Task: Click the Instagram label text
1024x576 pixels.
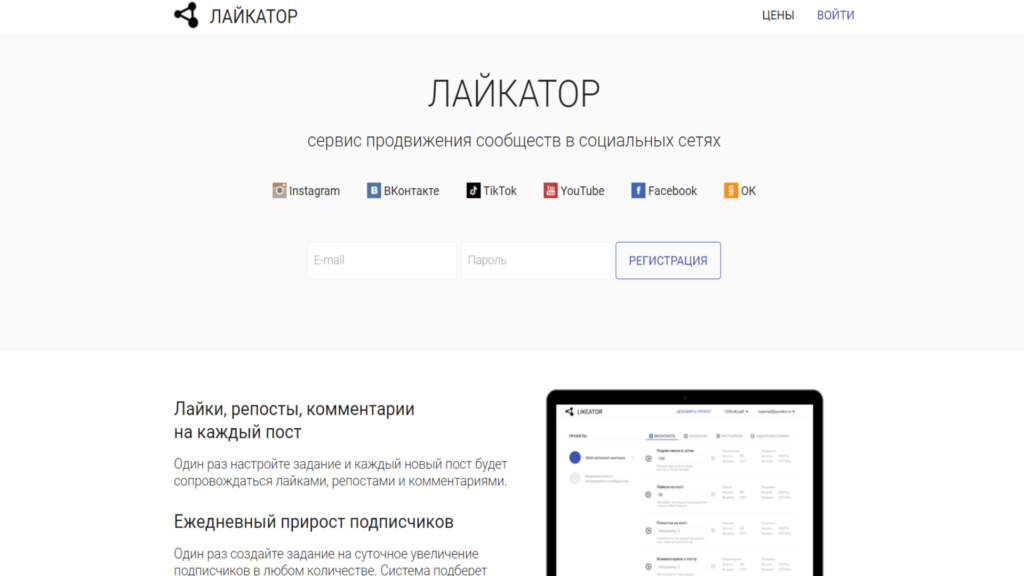Action: pyautogui.click(x=314, y=191)
